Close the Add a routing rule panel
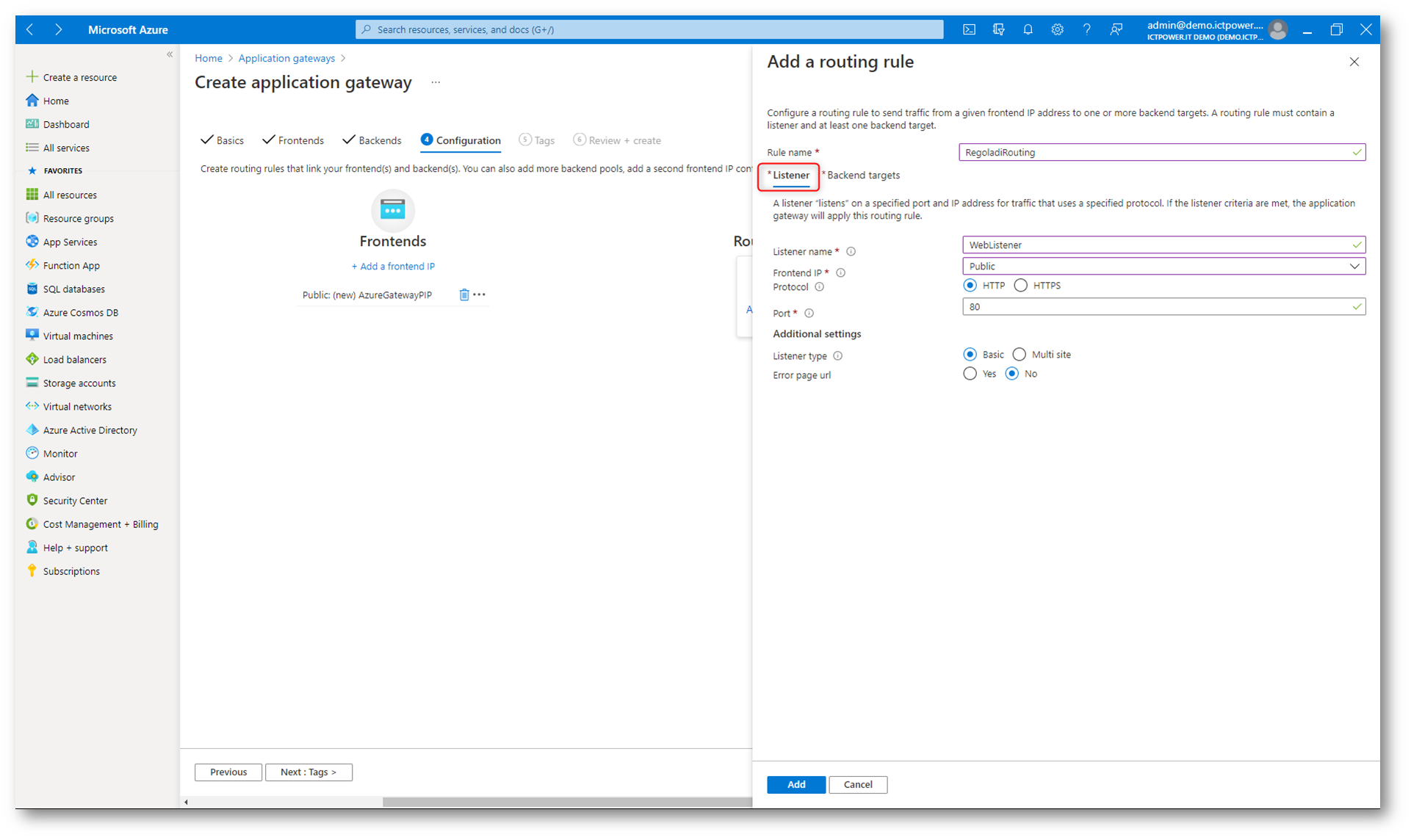Screen dimensions: 1411x840 click(x=1354, y=62)
